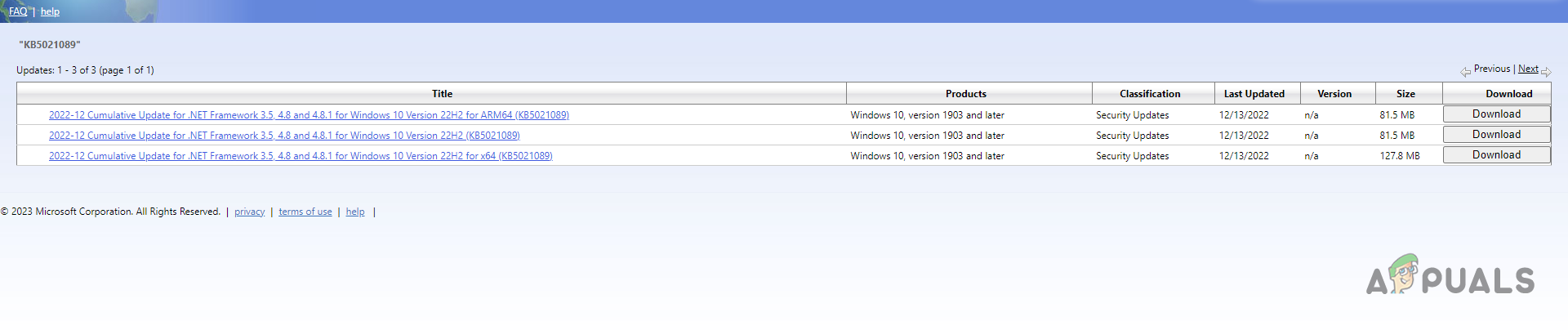Download the x64 127.8 MB update
This screenshot has height=330, width=1568.
point(1496,155)
